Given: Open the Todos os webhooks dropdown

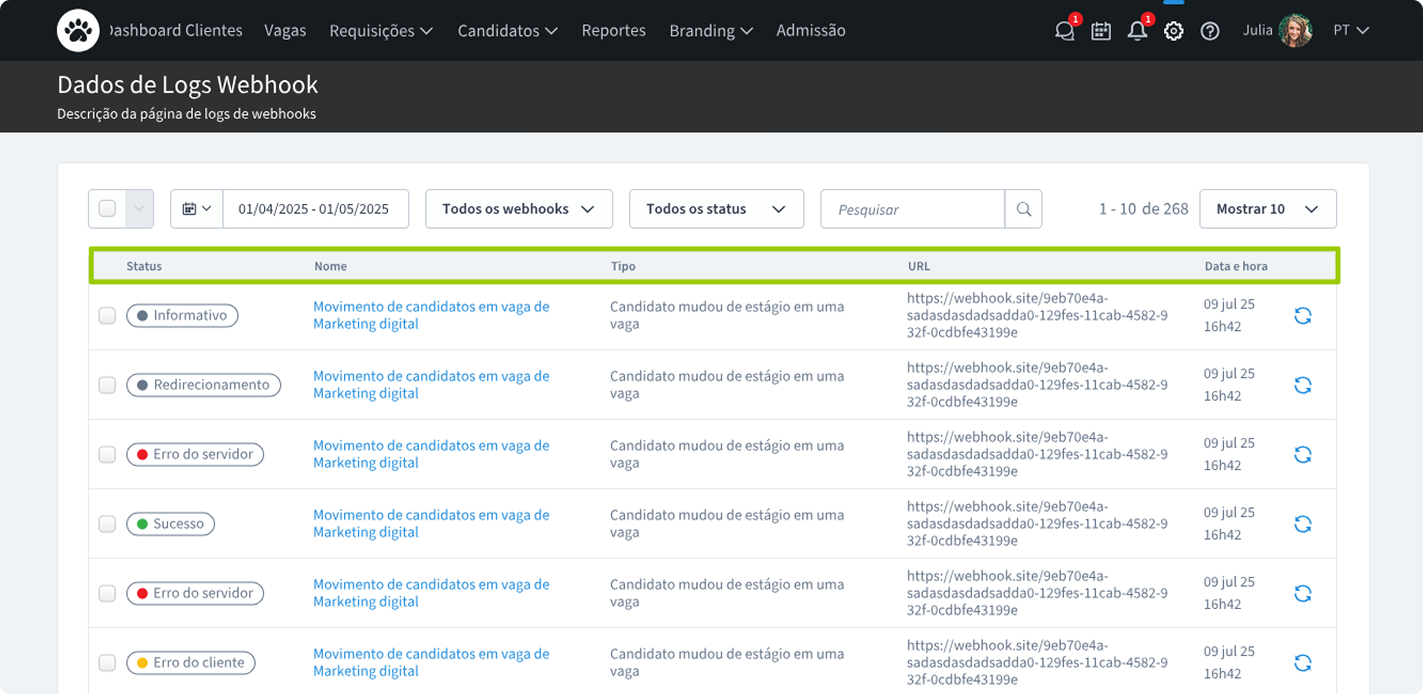Looking at the screenshot, I should 518,208.
